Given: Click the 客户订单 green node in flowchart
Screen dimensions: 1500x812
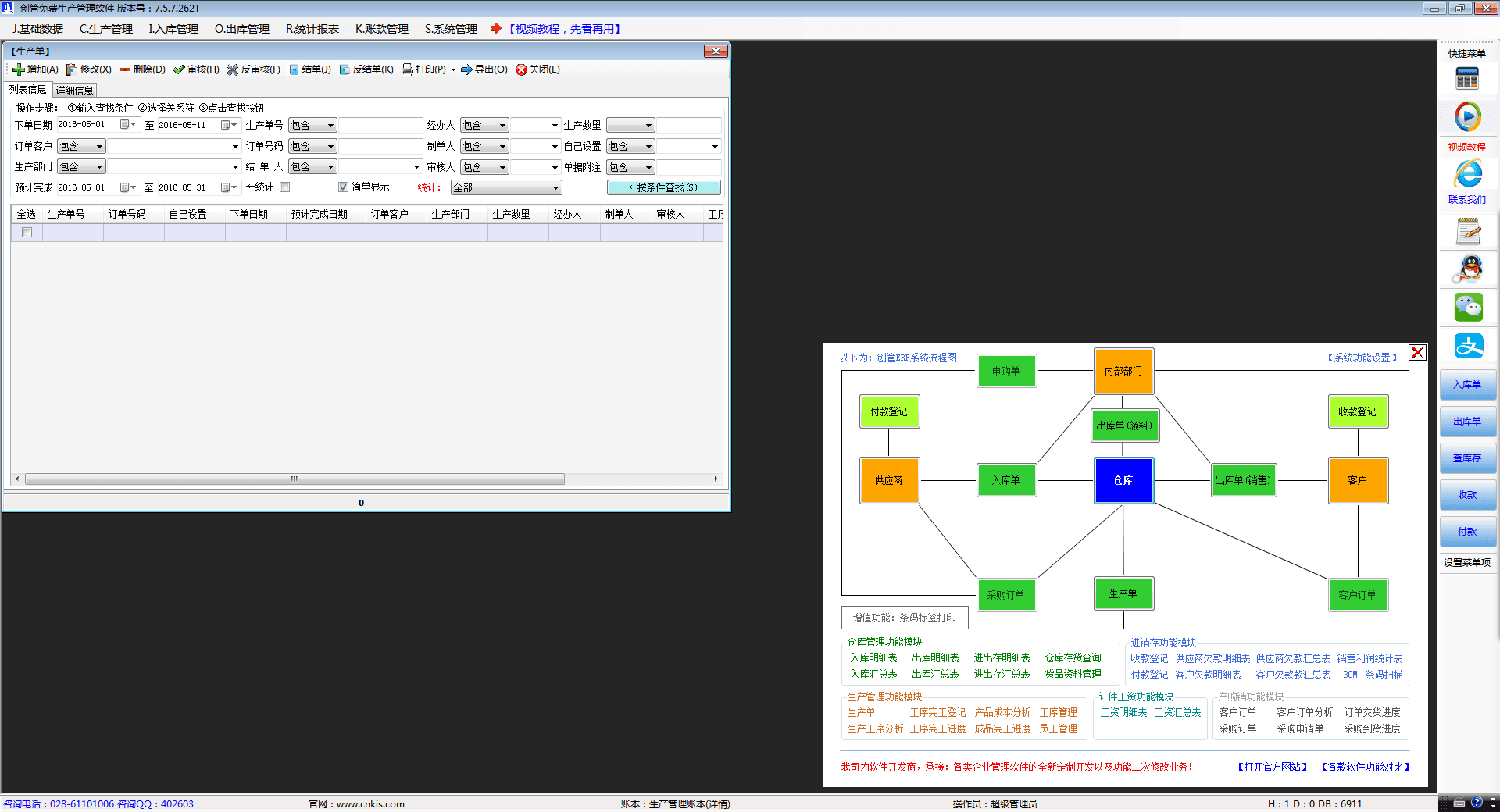Looking at the screenshot, I should point(1358,595).
